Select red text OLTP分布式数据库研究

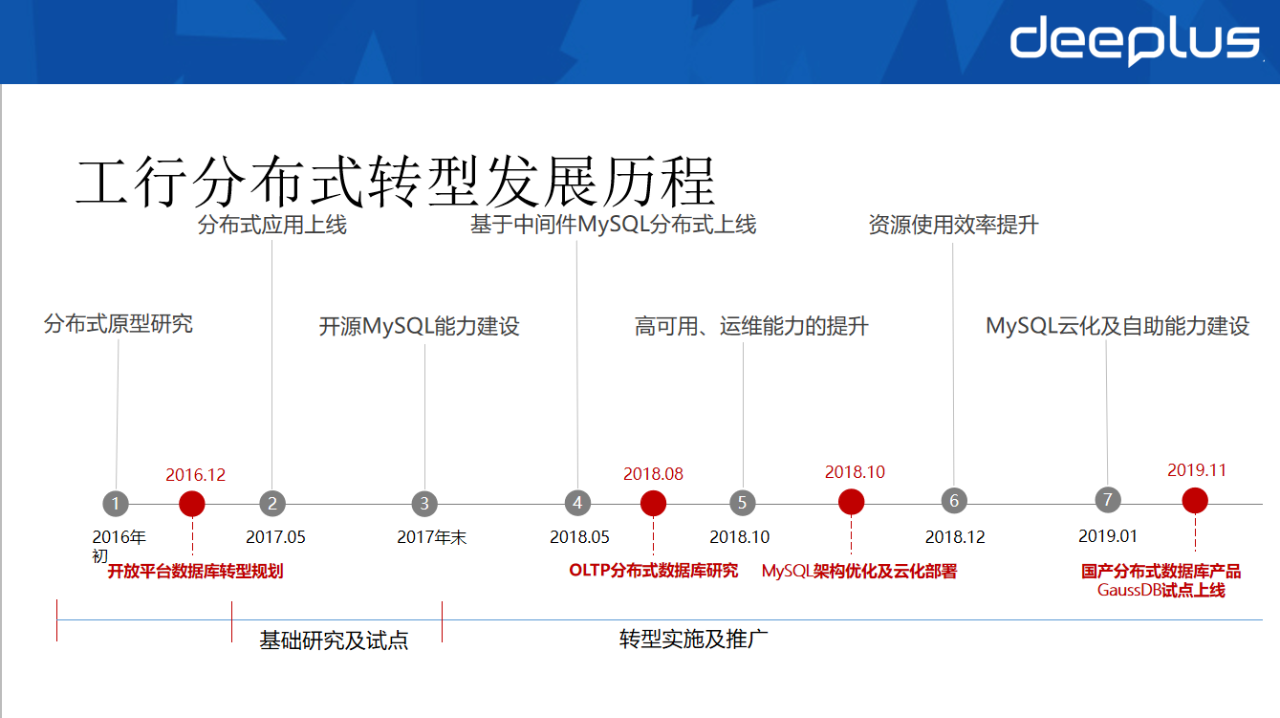[x=654, y=570]
